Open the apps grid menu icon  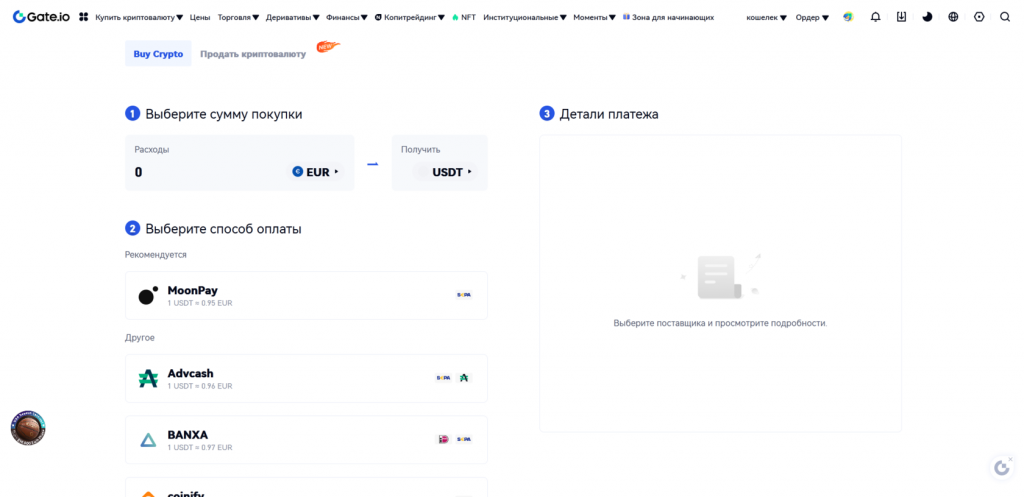(84, 17)
